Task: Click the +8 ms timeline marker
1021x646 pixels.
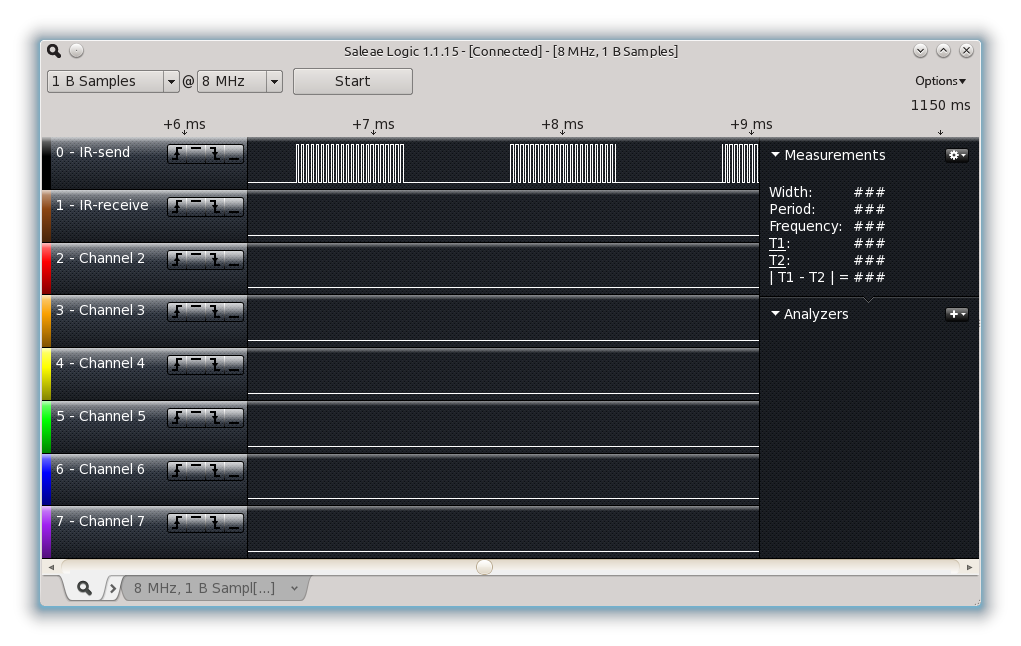Action: (x=562, y=124)
